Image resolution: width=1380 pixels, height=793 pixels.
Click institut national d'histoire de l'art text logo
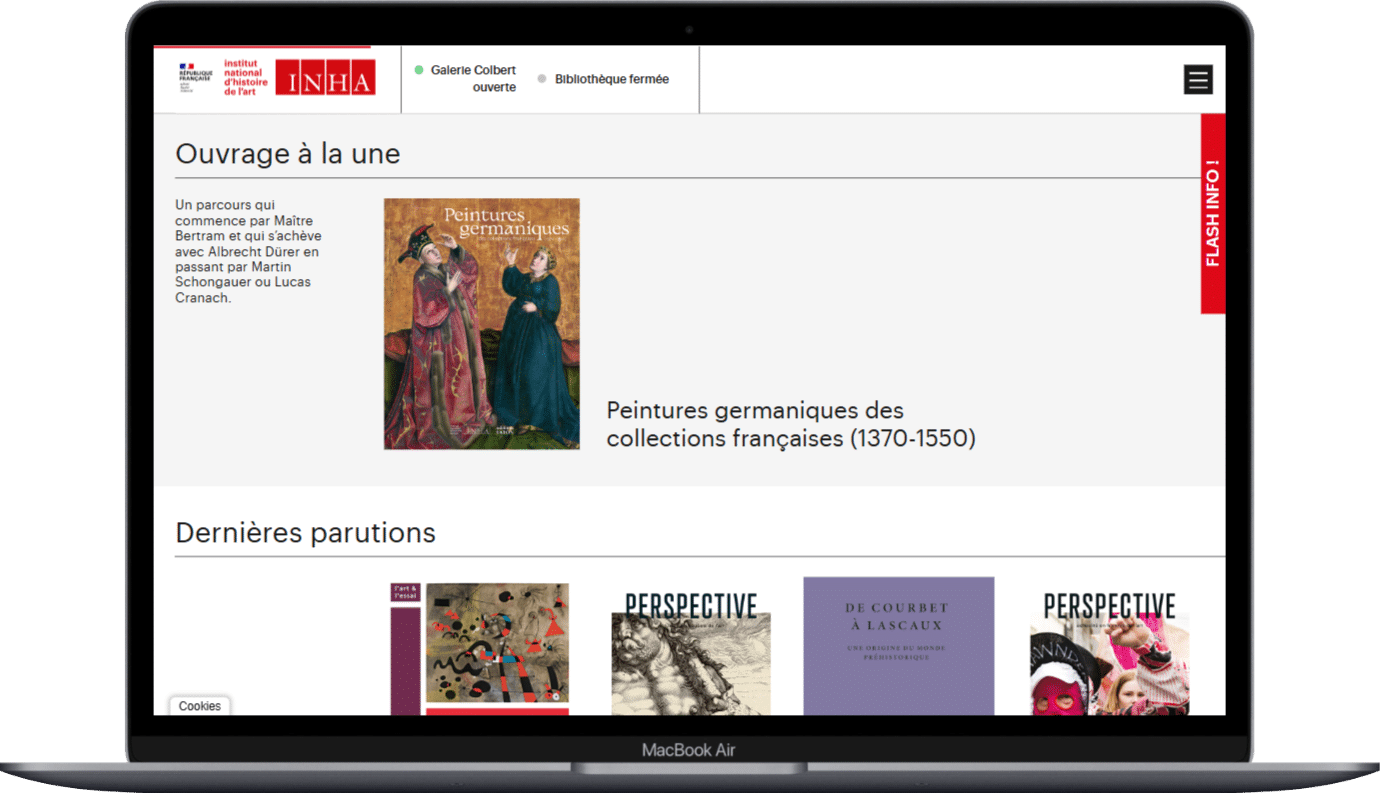click(246, 78)
